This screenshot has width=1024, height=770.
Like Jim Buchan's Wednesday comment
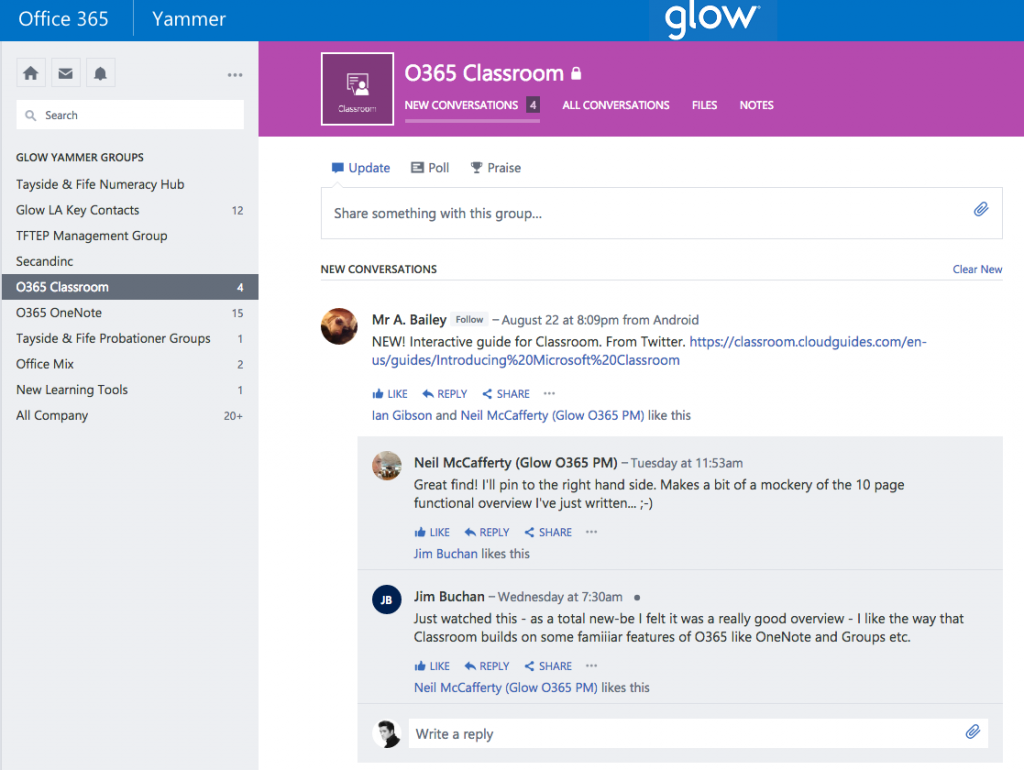tap(432, 666)
